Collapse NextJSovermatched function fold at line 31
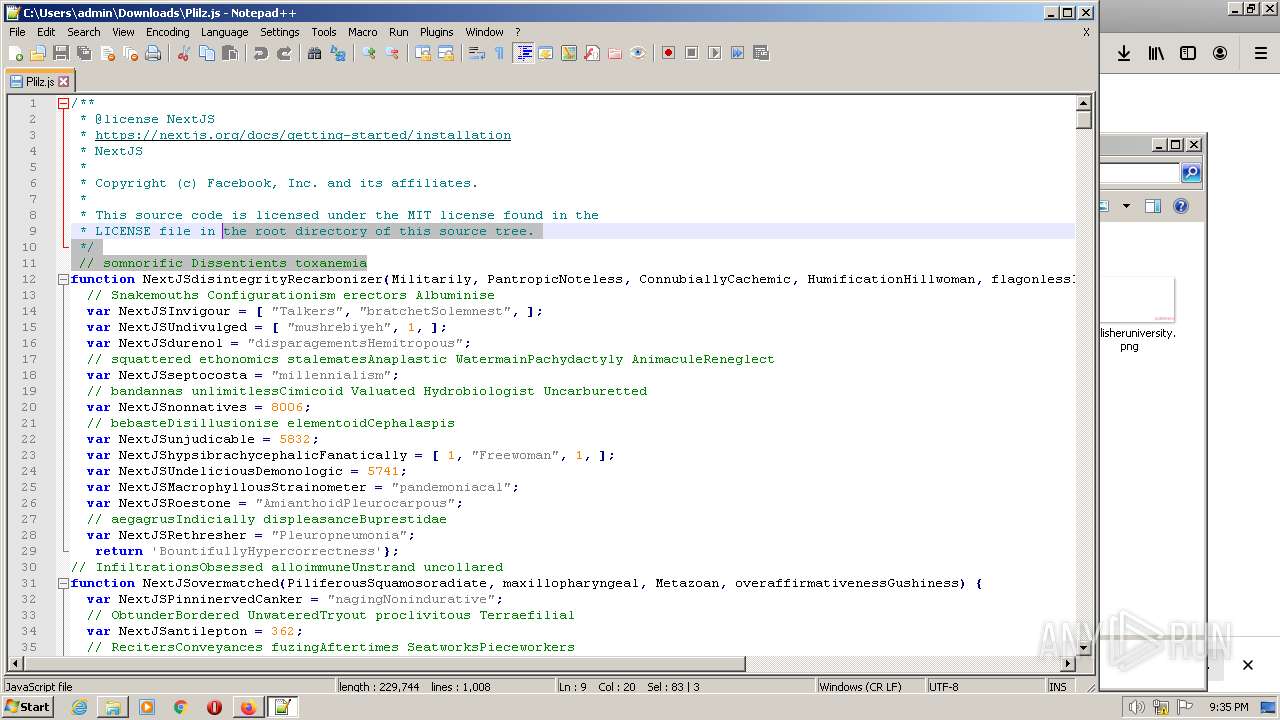 tap(63, 583)
